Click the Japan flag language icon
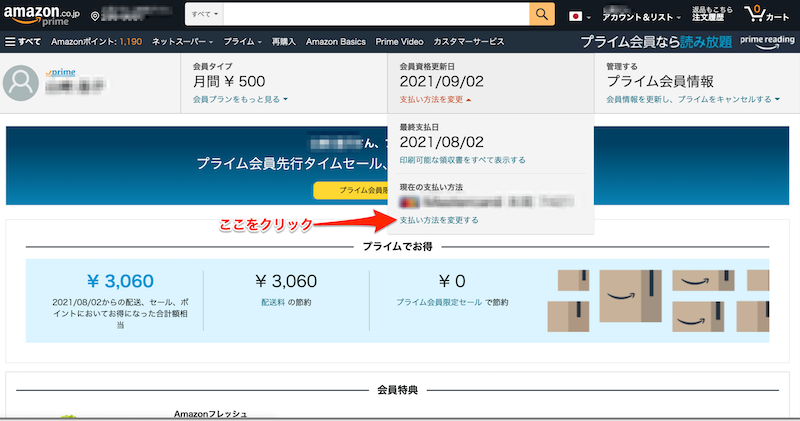Viewport: 800px width, 421px height. pos(576,16)
